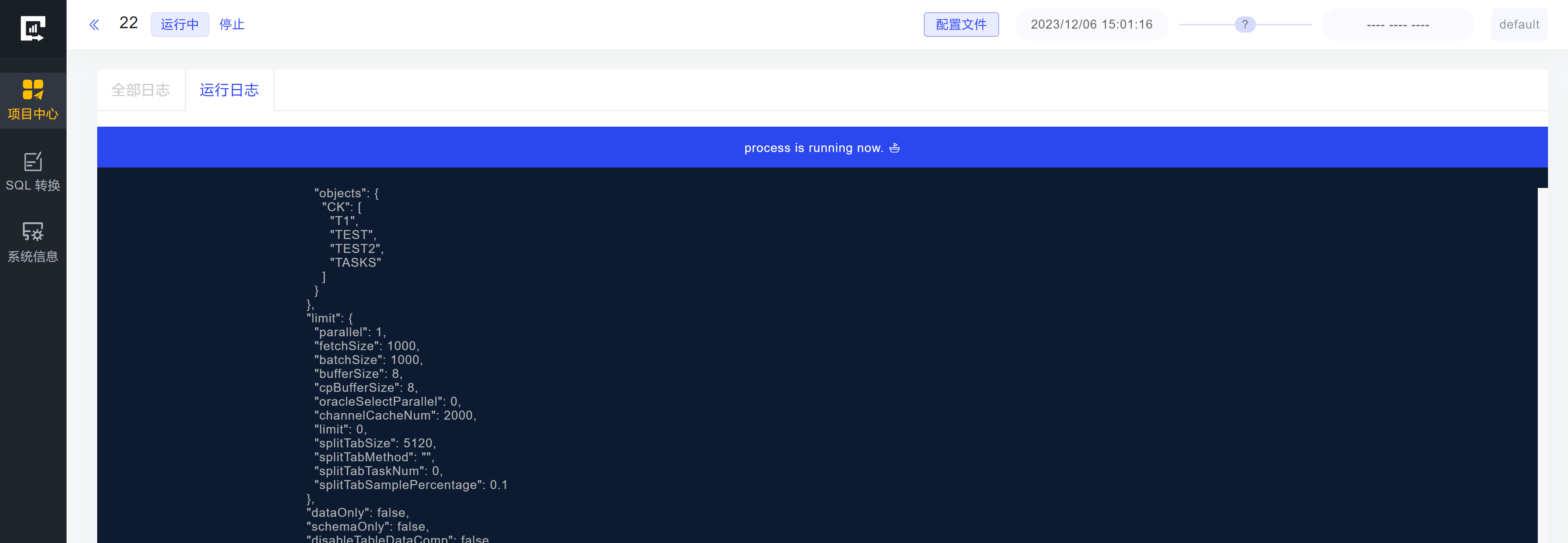The height and width of the screenshot is (543, 1568).
Task: Click the log panel vertical scrollbar
Action: click(1542, 365)
